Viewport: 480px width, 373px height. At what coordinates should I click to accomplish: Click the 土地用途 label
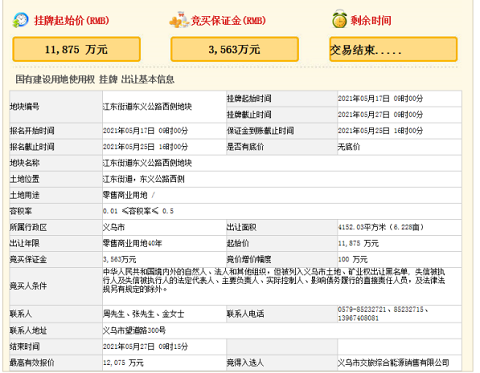pos(25,195)
